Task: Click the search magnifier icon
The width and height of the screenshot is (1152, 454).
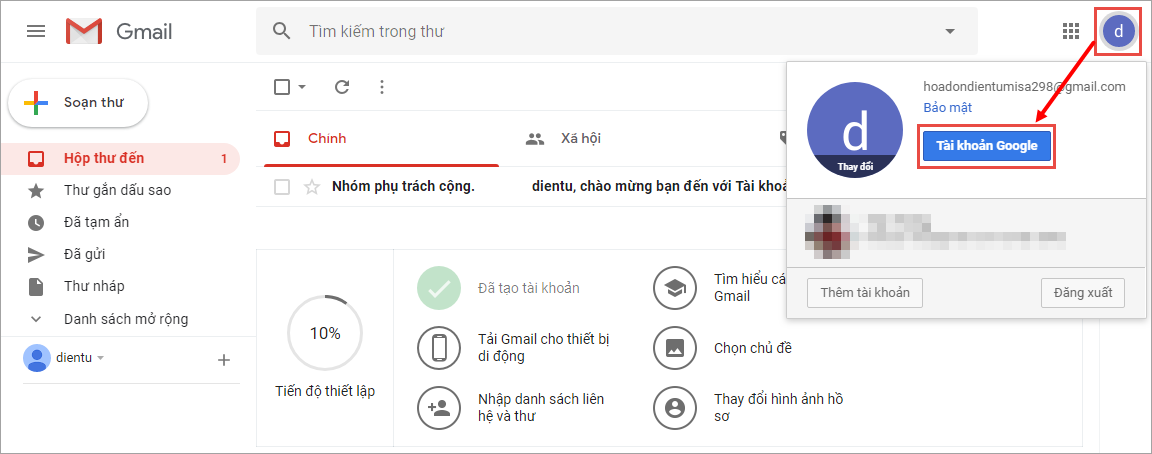Action: click(281, 32)
